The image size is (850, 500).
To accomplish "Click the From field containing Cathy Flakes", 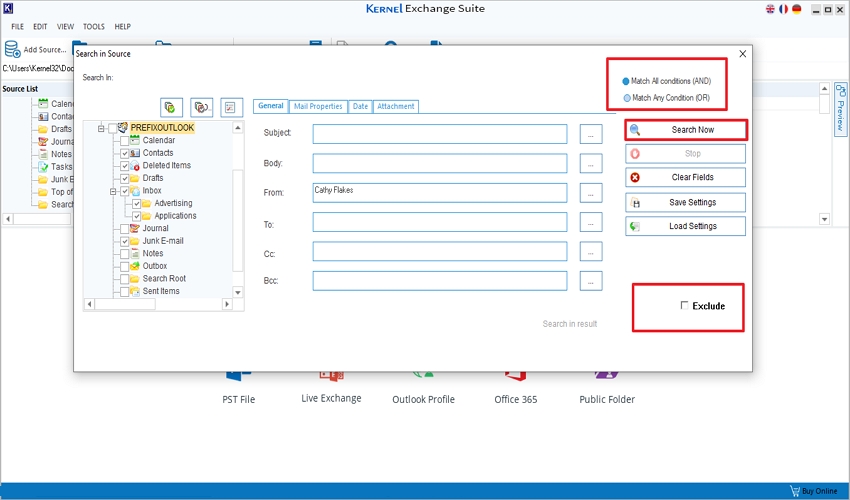I will 440,193.
